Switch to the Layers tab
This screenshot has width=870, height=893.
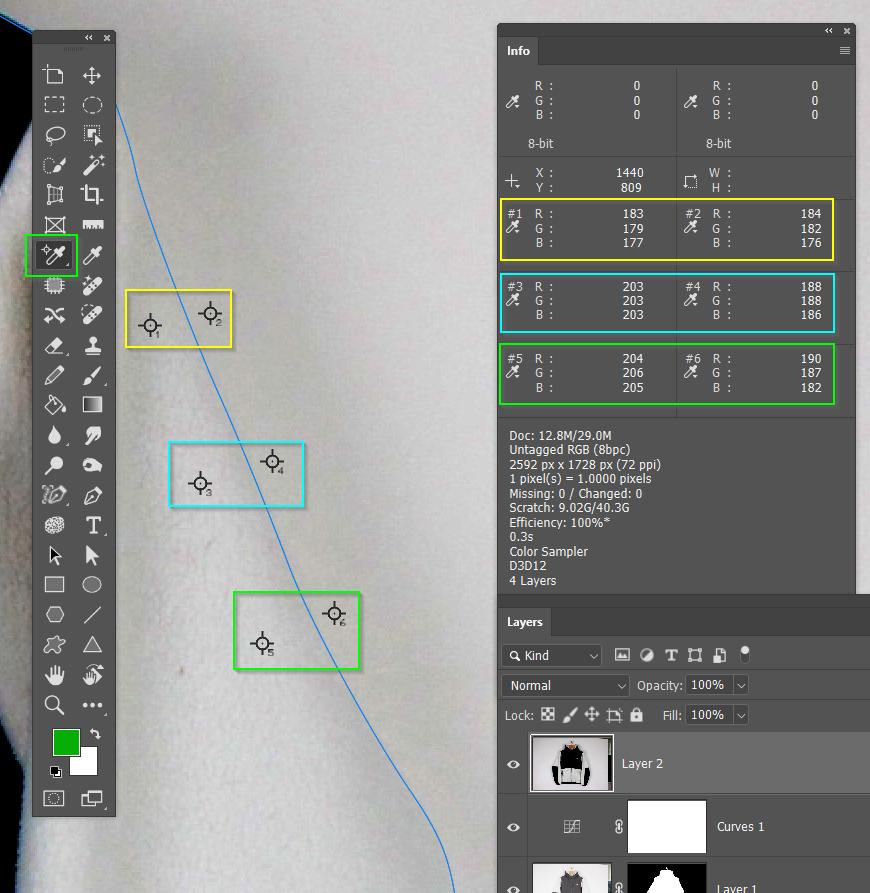524,622
